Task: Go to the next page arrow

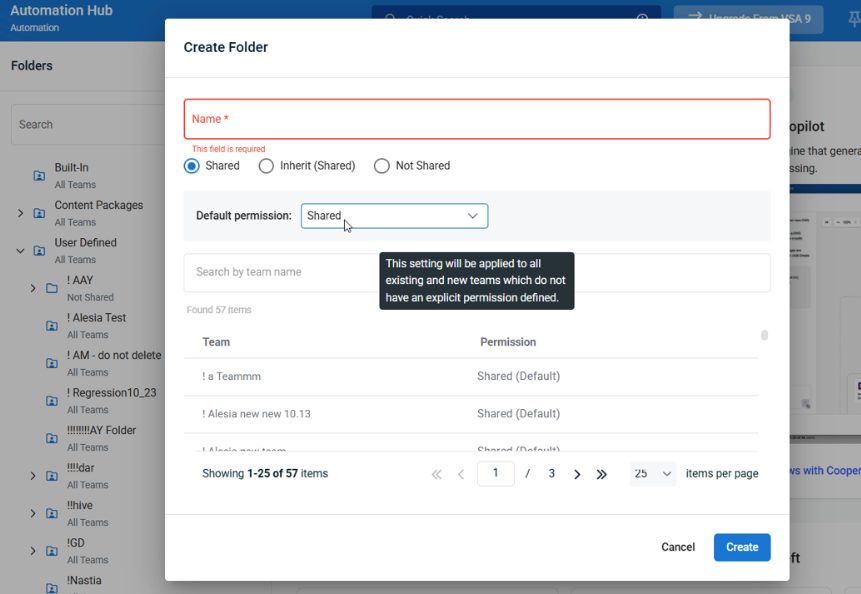Action: [577, 474]
